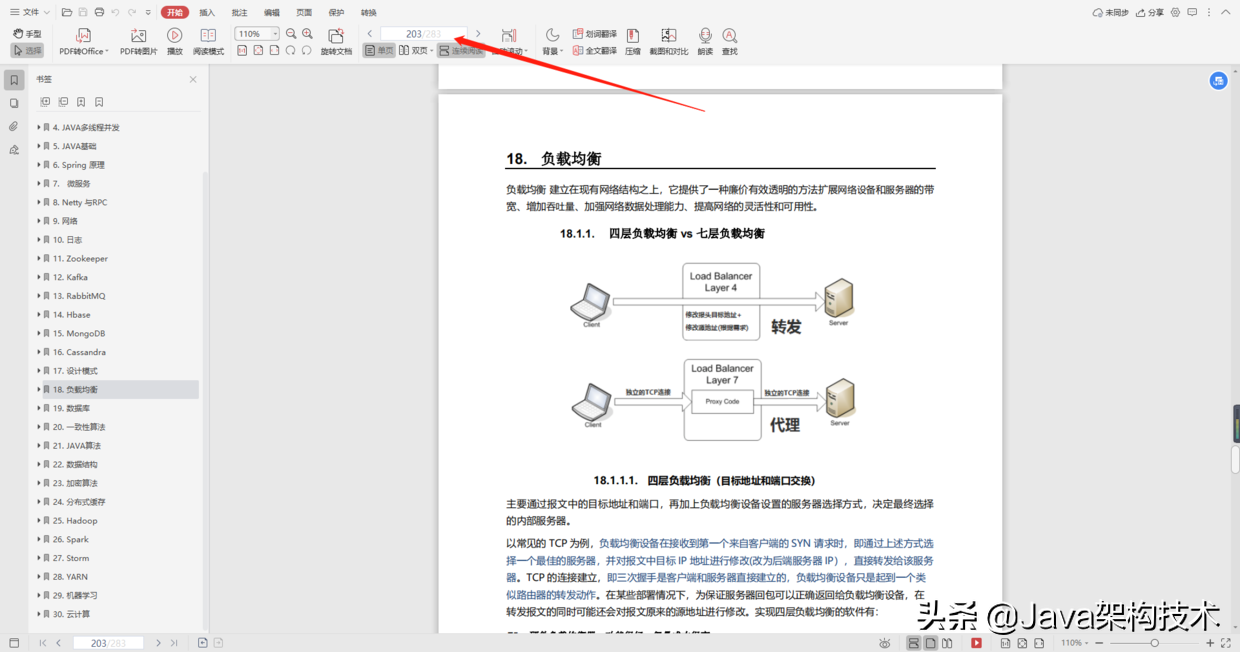Open the 转换 convert tab
Image resolution: width=1240 pixels, height=652 pixels.
click(369, 12)
